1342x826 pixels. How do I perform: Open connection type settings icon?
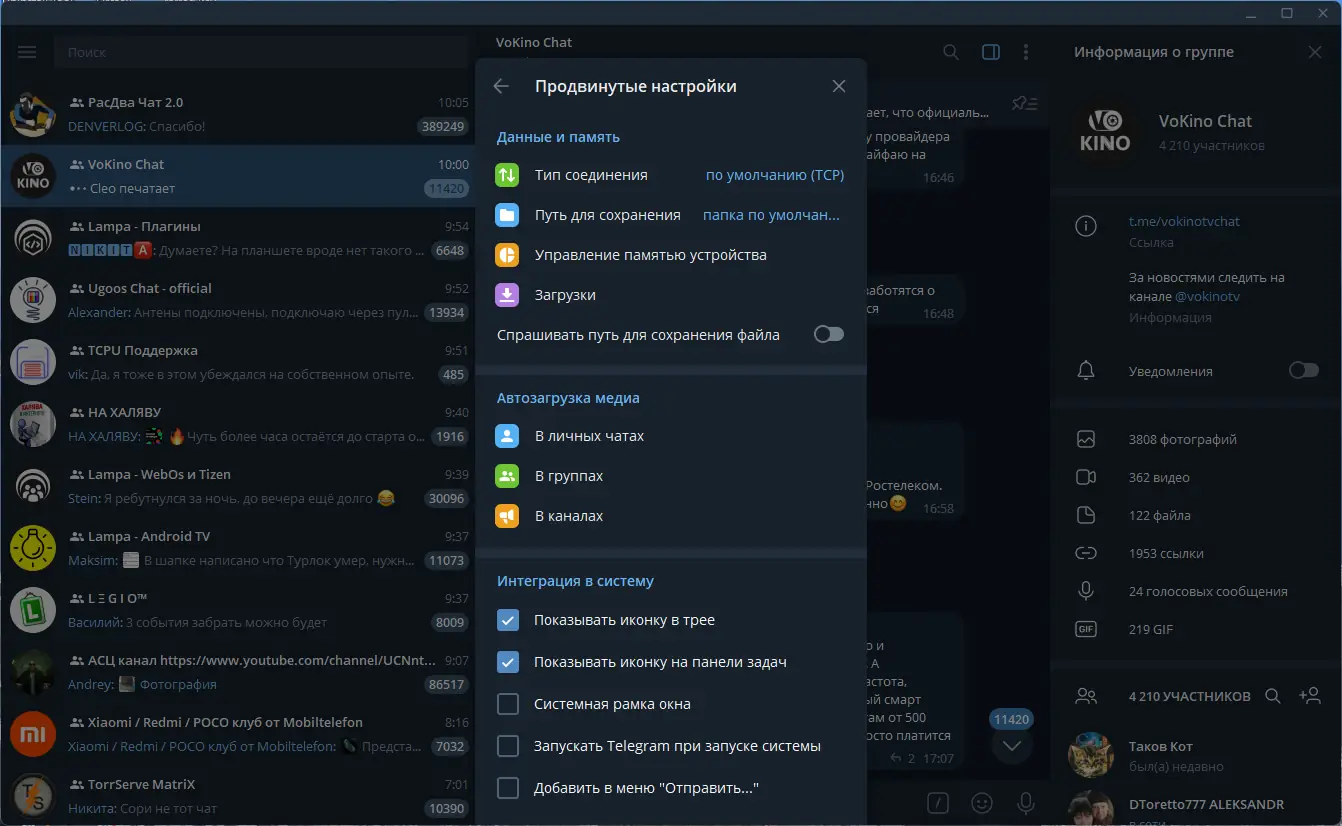click(507, 175)
